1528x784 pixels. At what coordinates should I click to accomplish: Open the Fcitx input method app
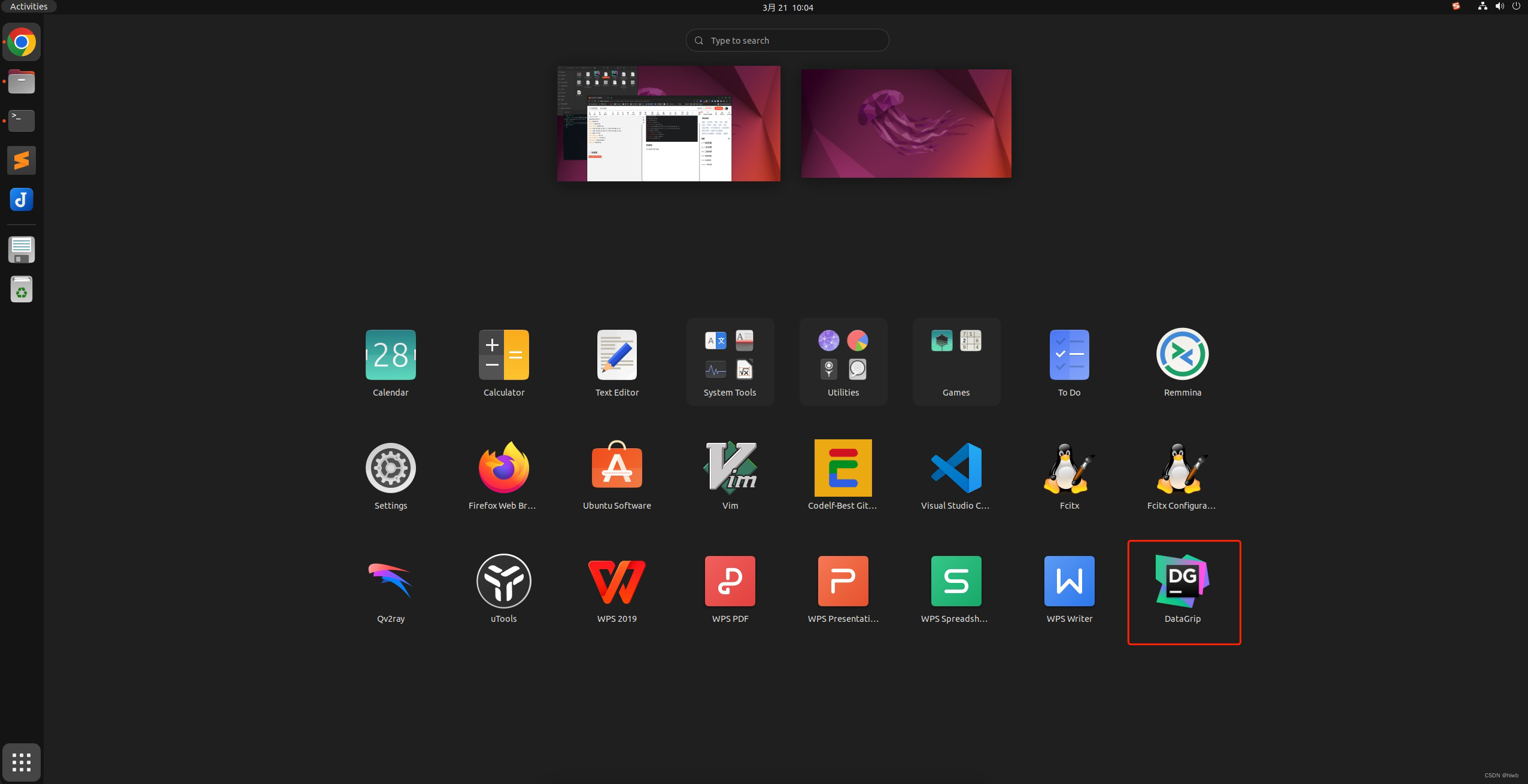1069,475
